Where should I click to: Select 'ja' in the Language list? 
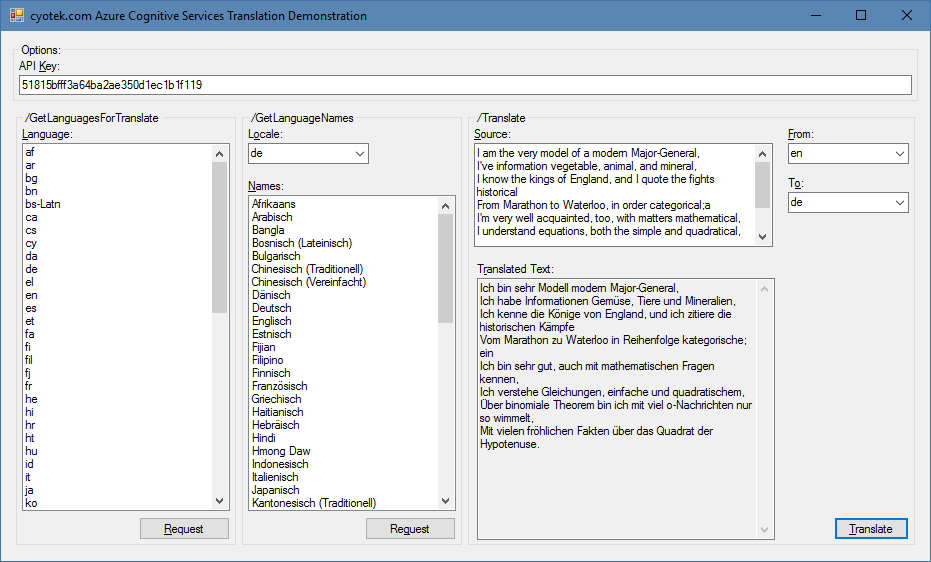118,491
